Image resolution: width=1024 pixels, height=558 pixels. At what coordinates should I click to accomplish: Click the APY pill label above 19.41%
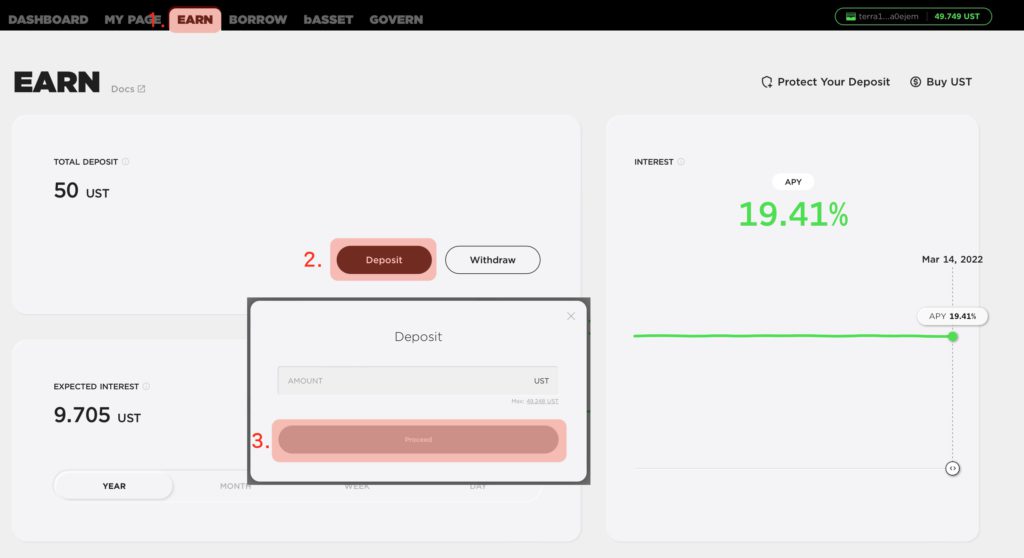tap(793, 182)
